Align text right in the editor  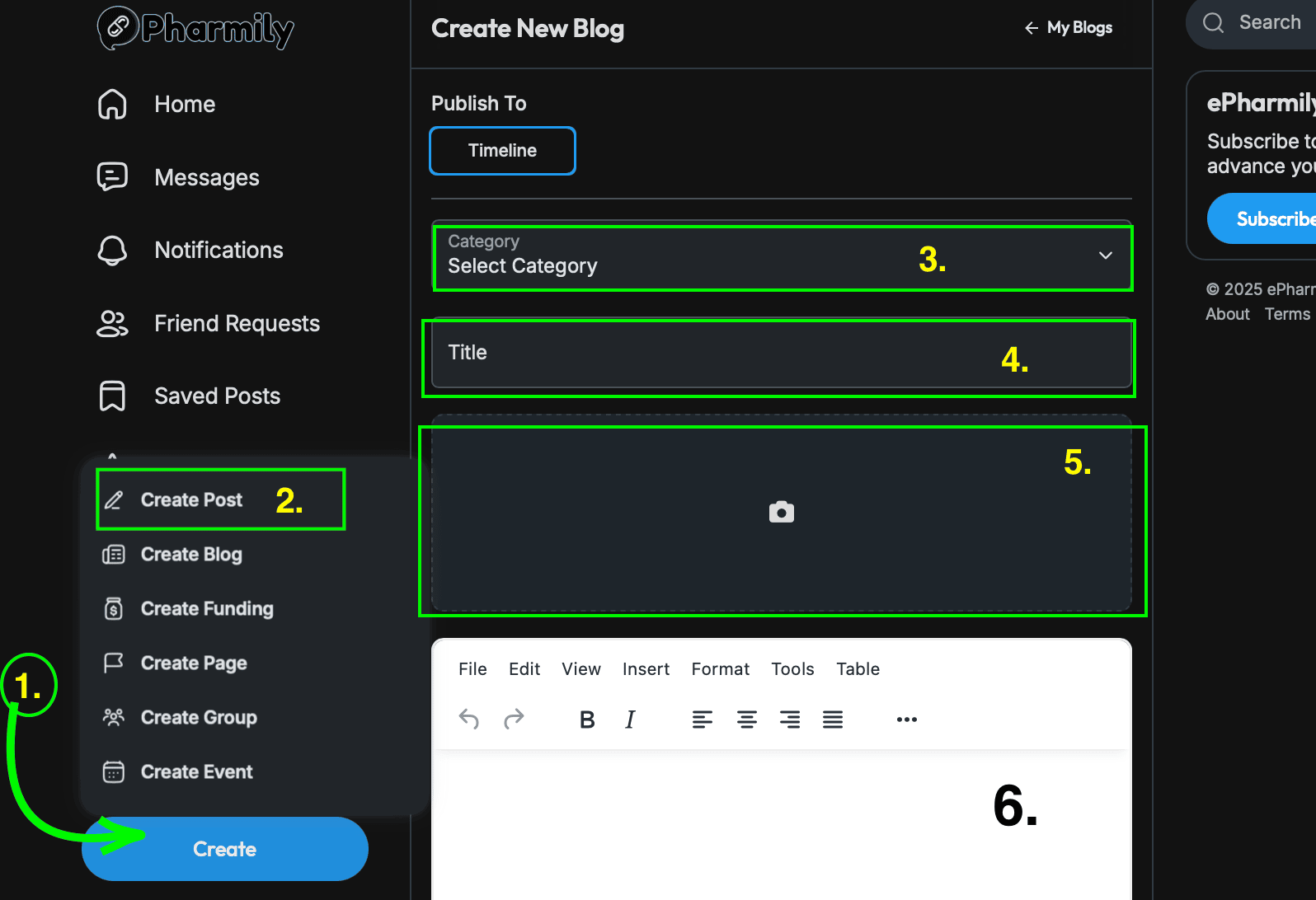pyautogui.click(x=790, y=720)
